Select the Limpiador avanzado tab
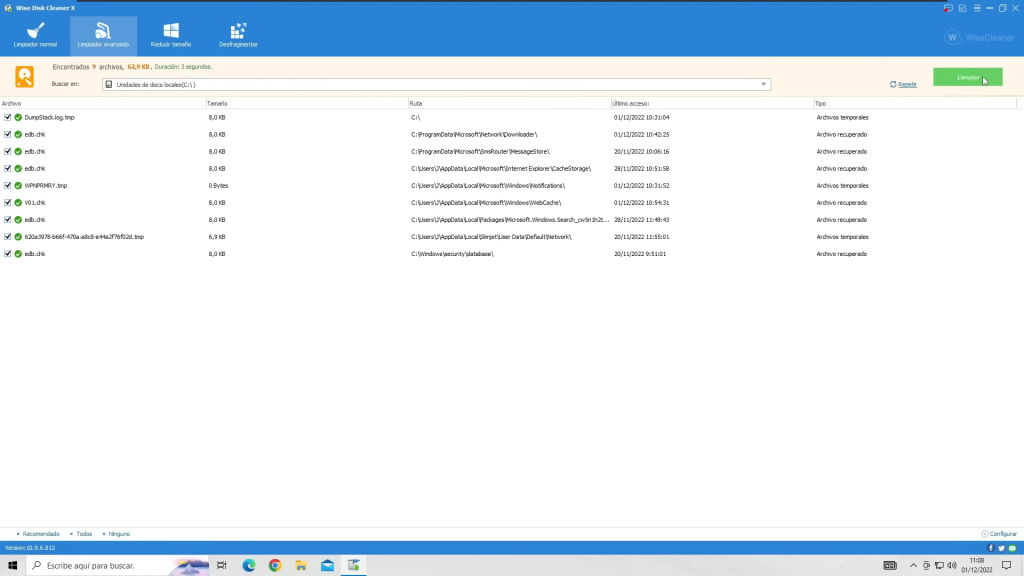Screen dimensions: 1024x576 103,35
